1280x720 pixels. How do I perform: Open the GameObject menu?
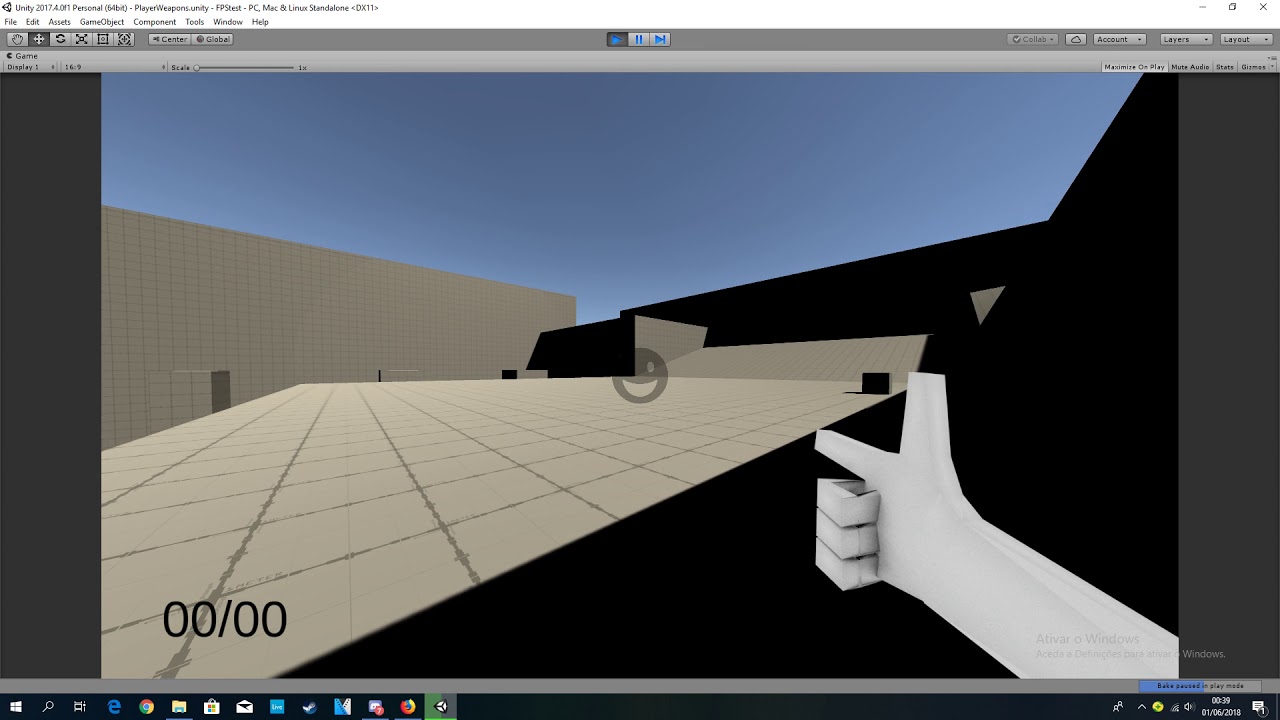click(102, 22)
